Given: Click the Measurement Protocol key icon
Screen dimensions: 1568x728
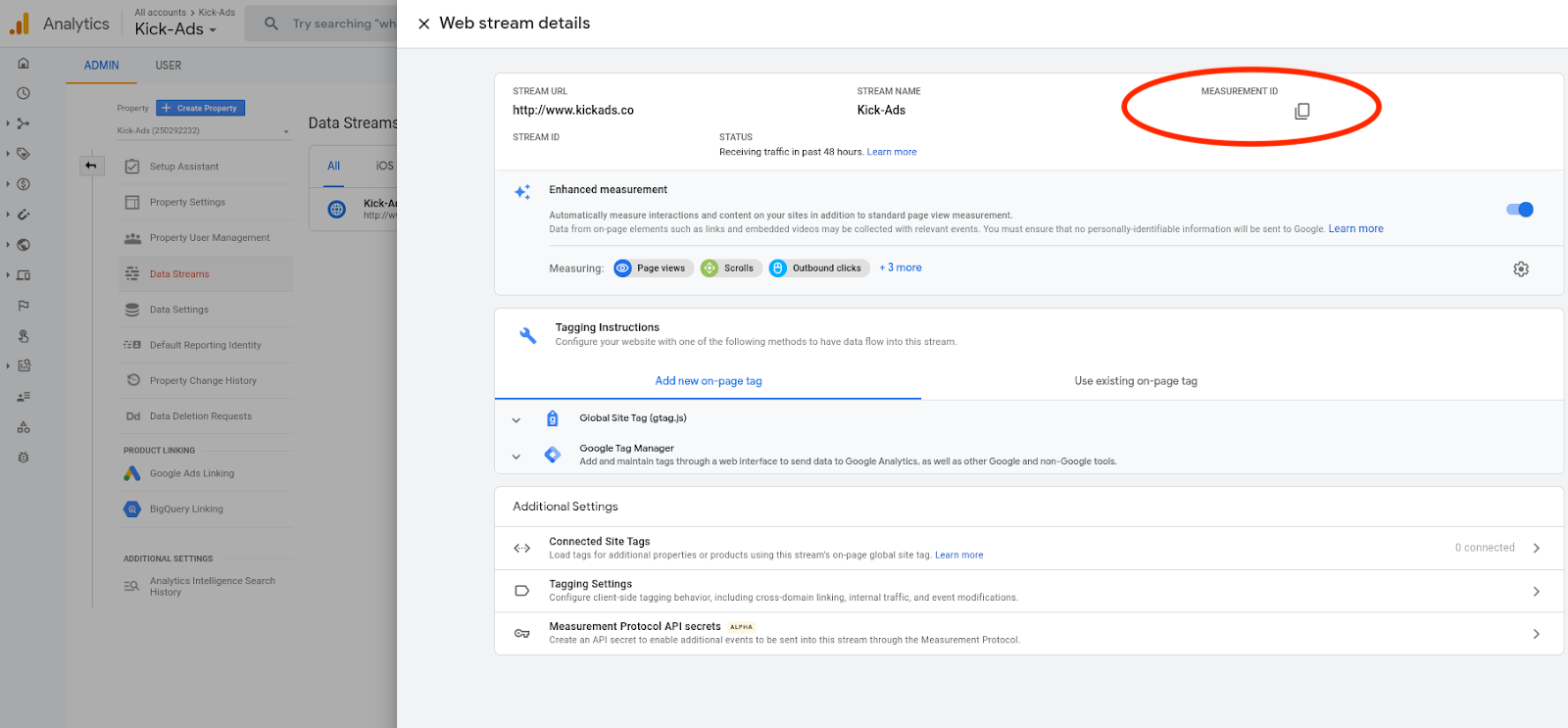Looking at the screenshot, I should point(522,634).
